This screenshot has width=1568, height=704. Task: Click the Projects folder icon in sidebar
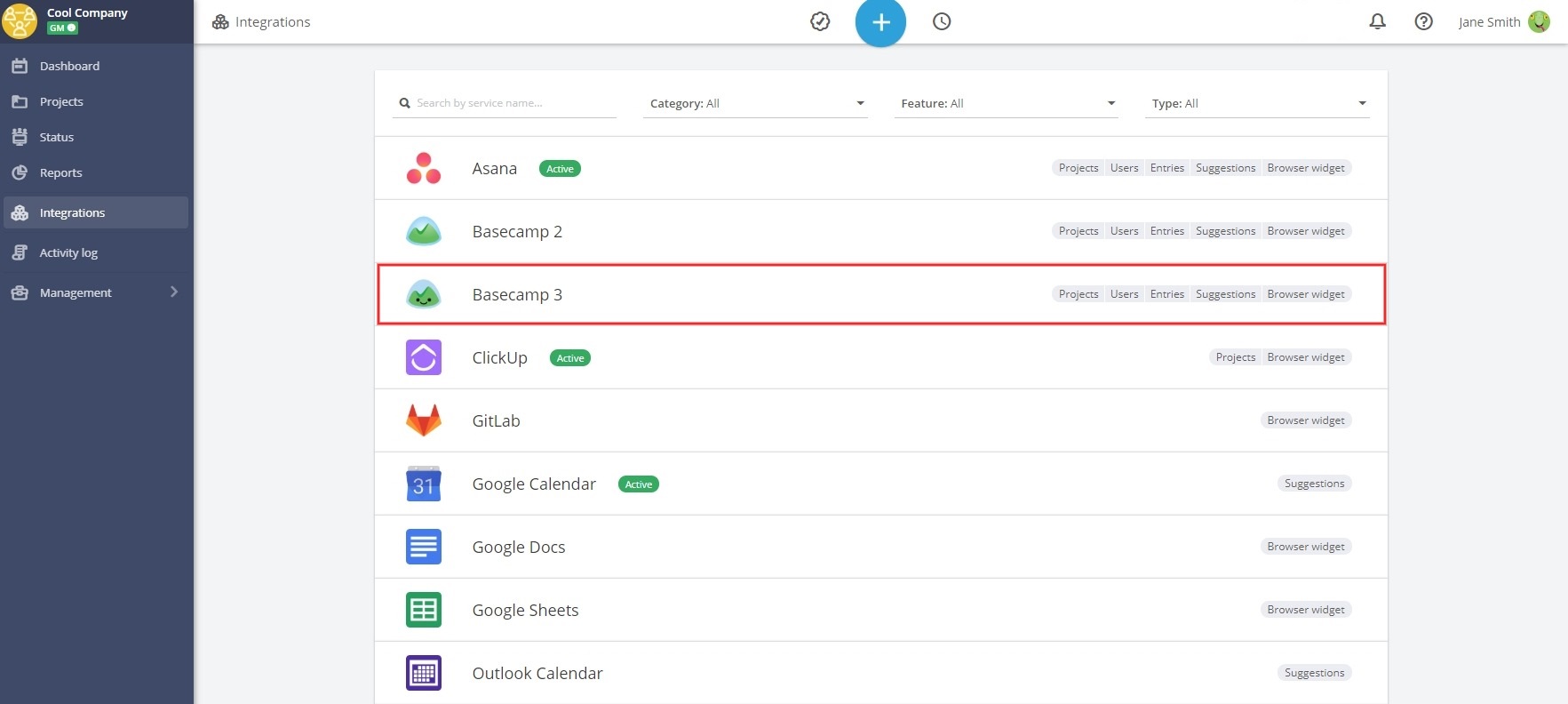click(x=20, y=101)
